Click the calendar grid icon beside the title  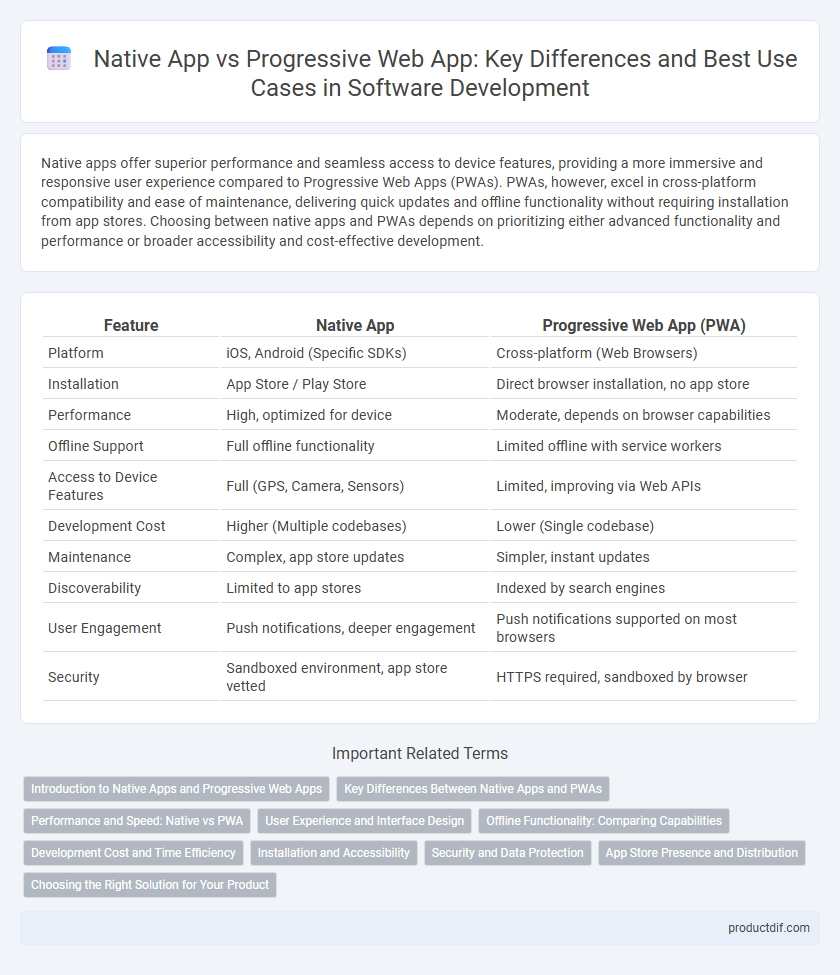click(x=58, y=58)
